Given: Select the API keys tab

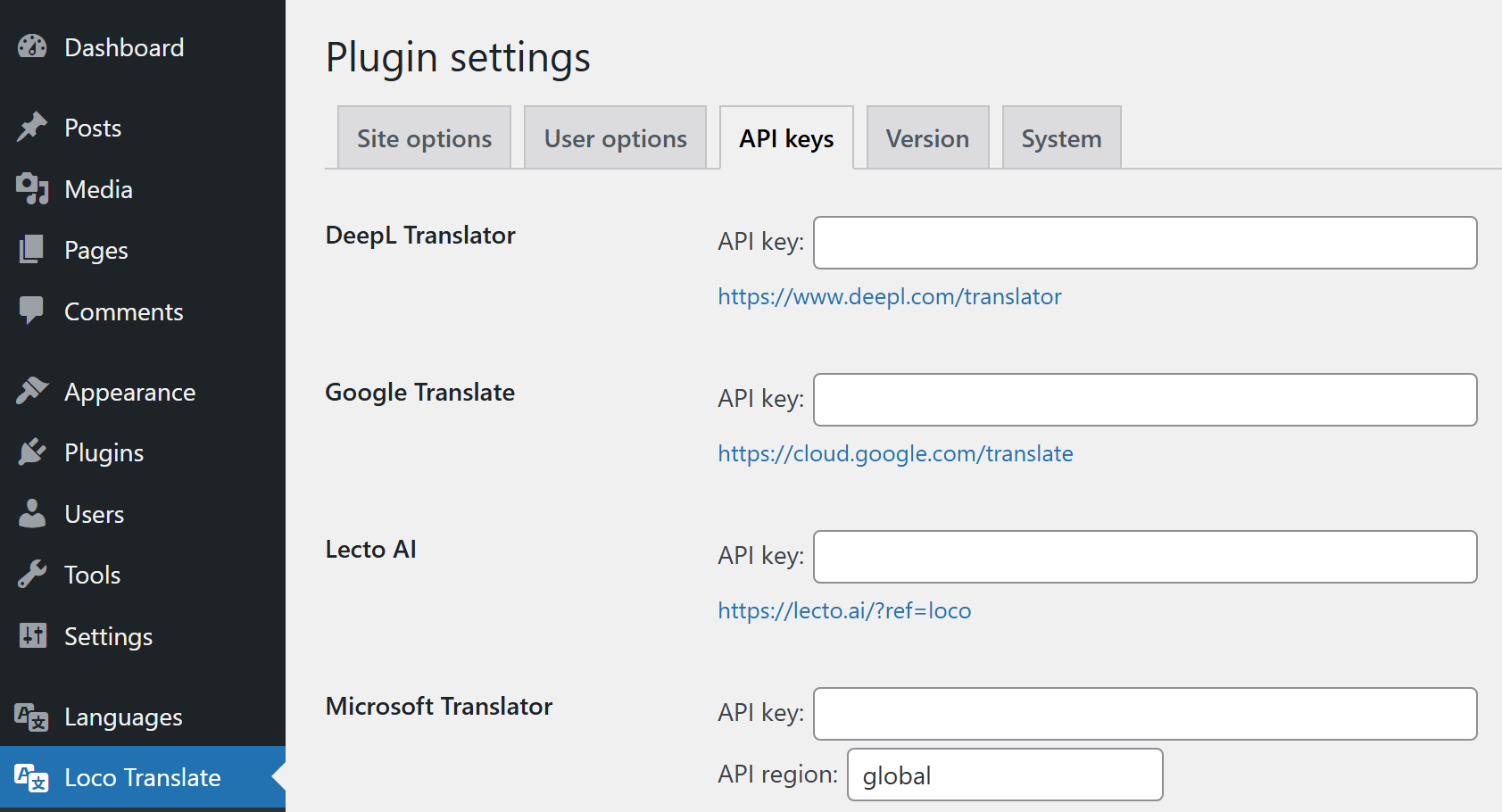Looking at the screenshot, I should coord(786,137).
